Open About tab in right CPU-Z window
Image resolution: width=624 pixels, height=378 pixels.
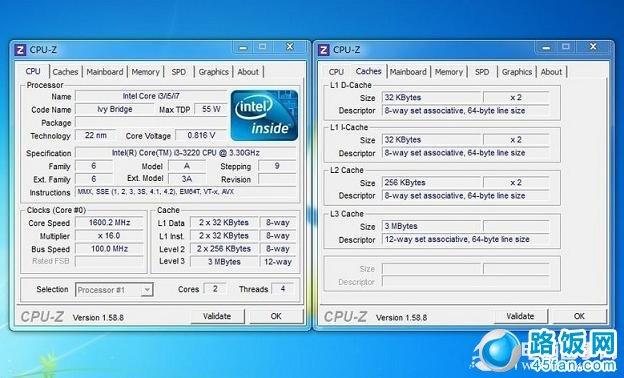click(x=551, y=72)
